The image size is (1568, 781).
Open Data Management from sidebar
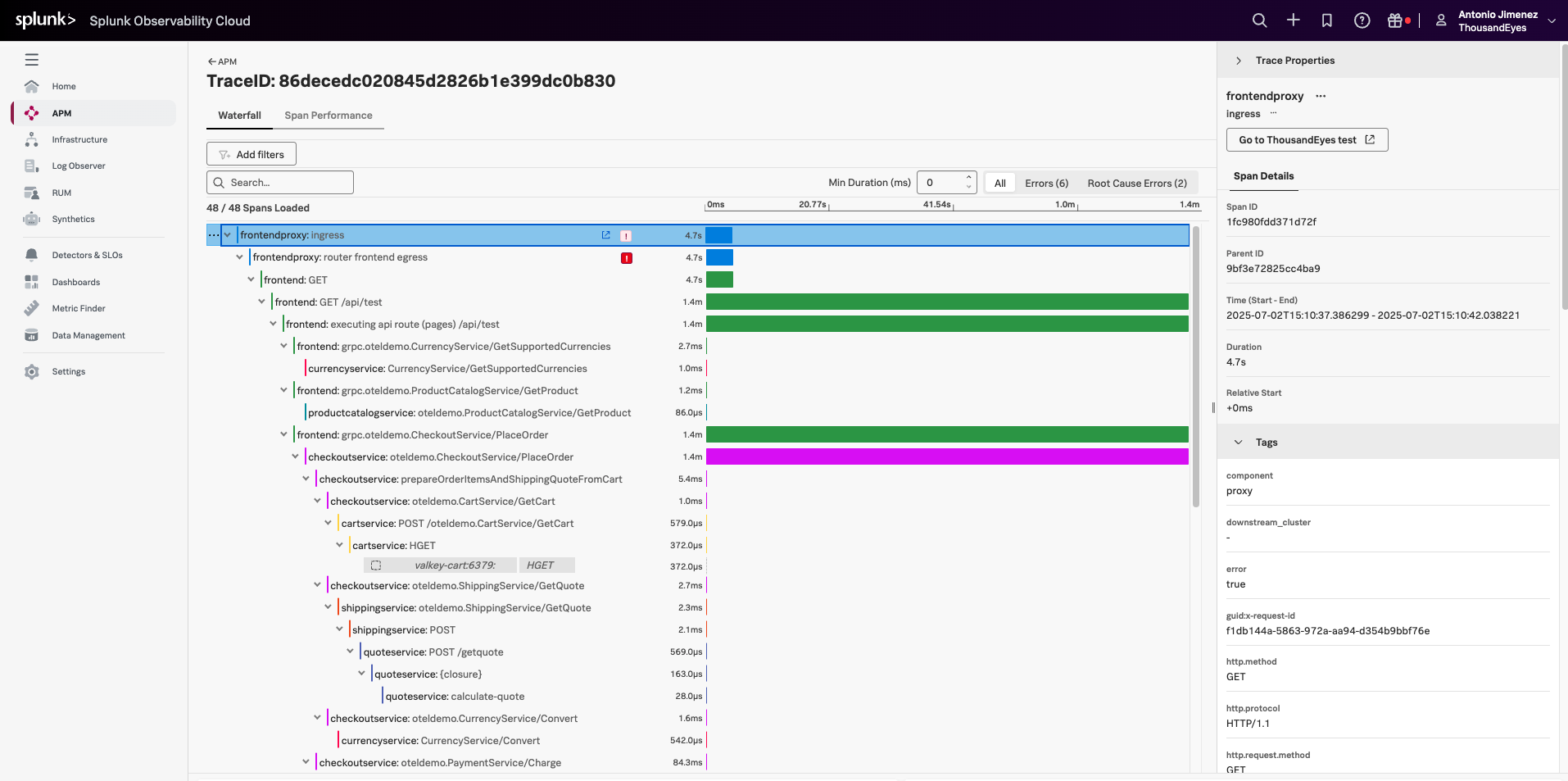pyautogui.click(x=88, y=335)
